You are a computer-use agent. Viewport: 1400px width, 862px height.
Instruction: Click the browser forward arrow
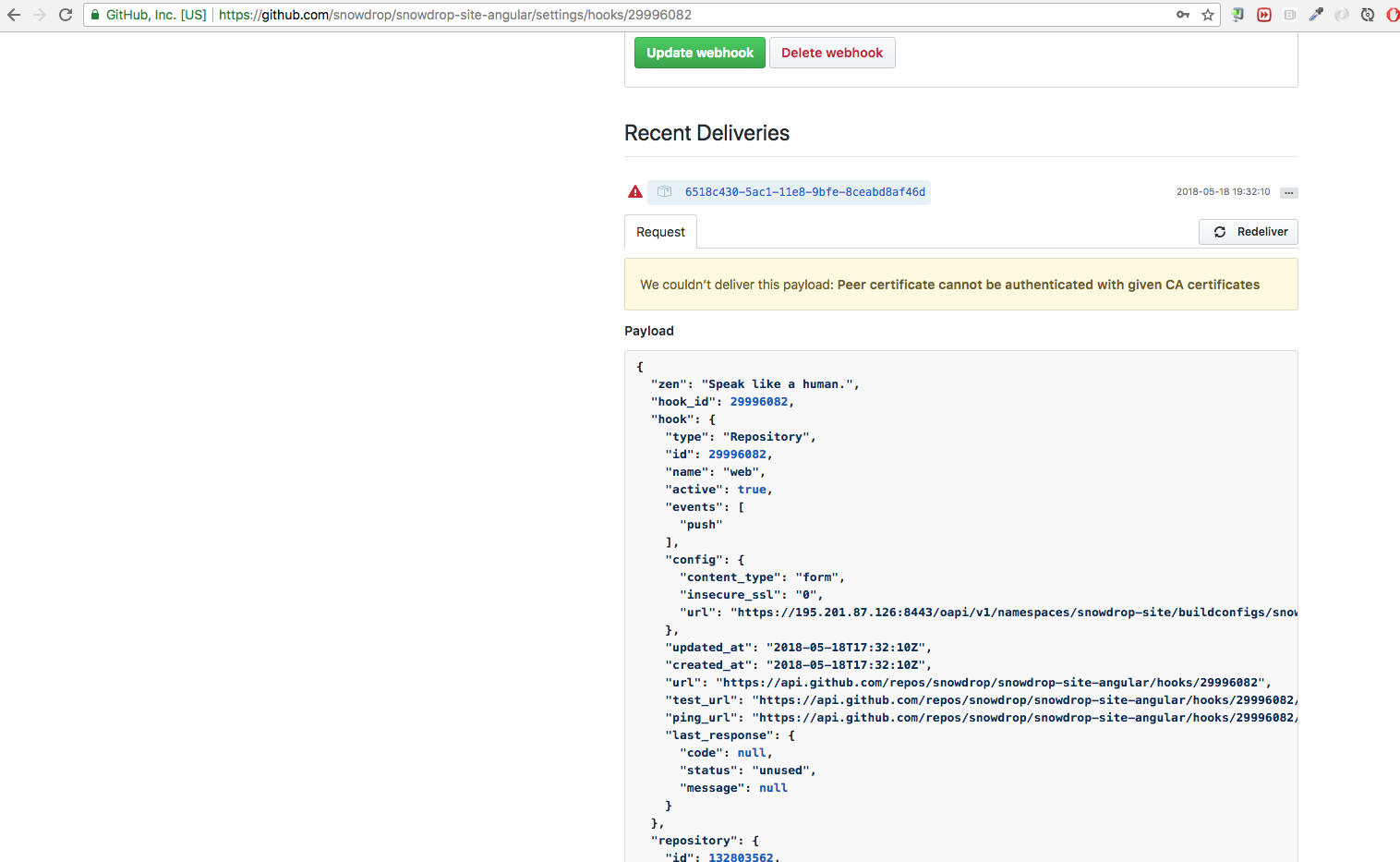pos(40,15)
